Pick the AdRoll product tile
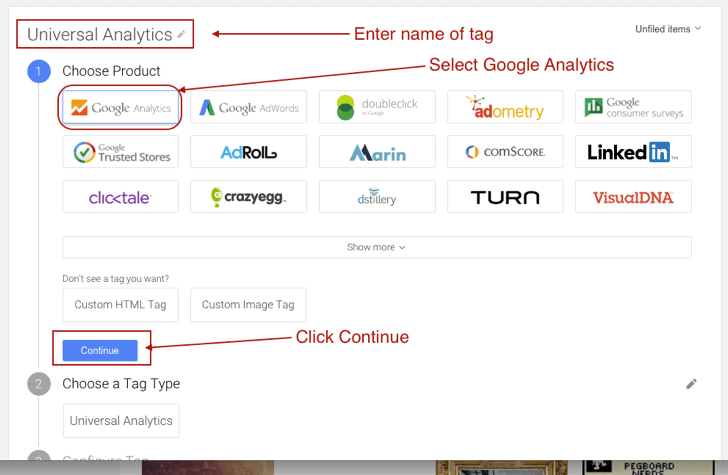Screen dimensions: 728x475 click(248, 152)
